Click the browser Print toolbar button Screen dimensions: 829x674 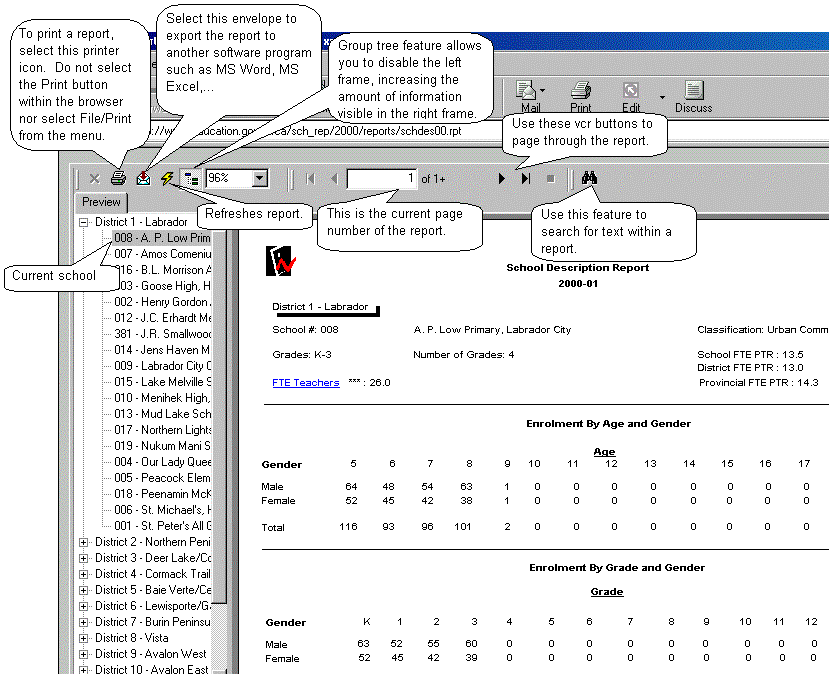point(580,96)
